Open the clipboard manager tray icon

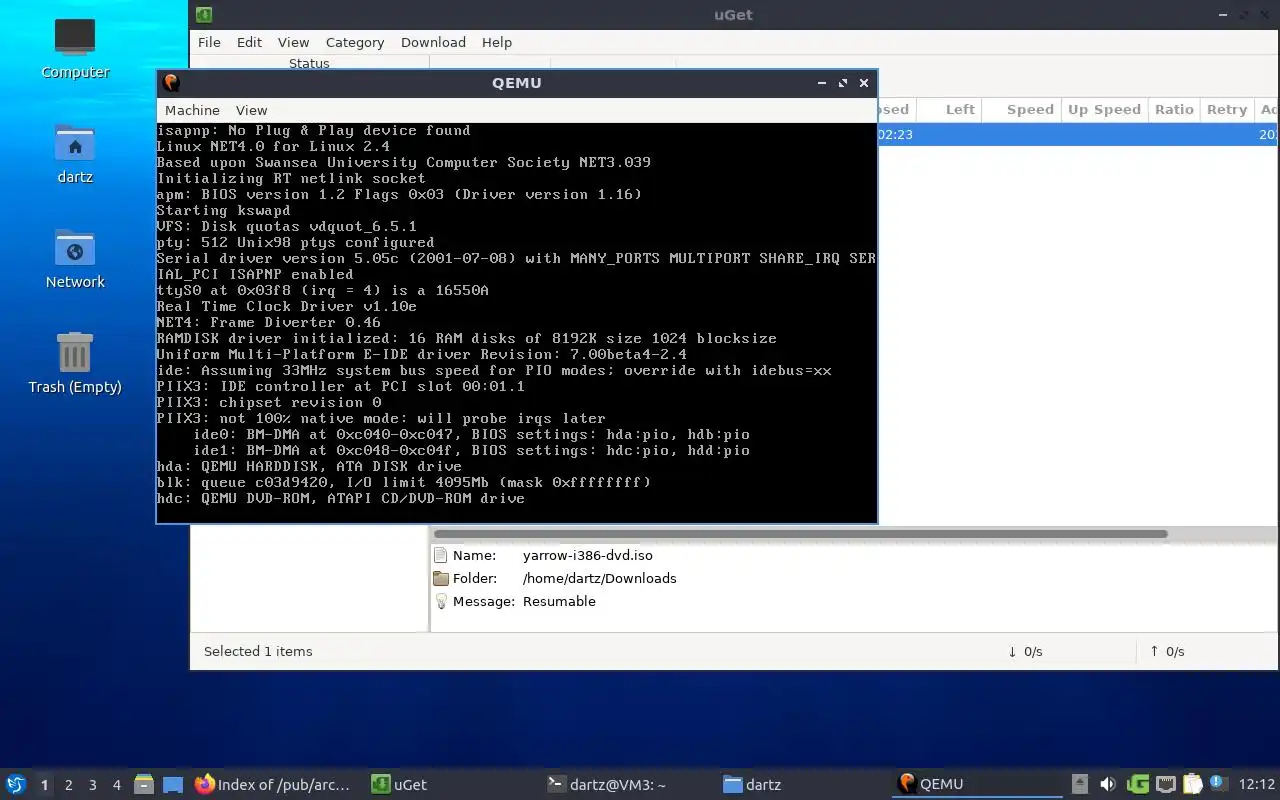1192,785
